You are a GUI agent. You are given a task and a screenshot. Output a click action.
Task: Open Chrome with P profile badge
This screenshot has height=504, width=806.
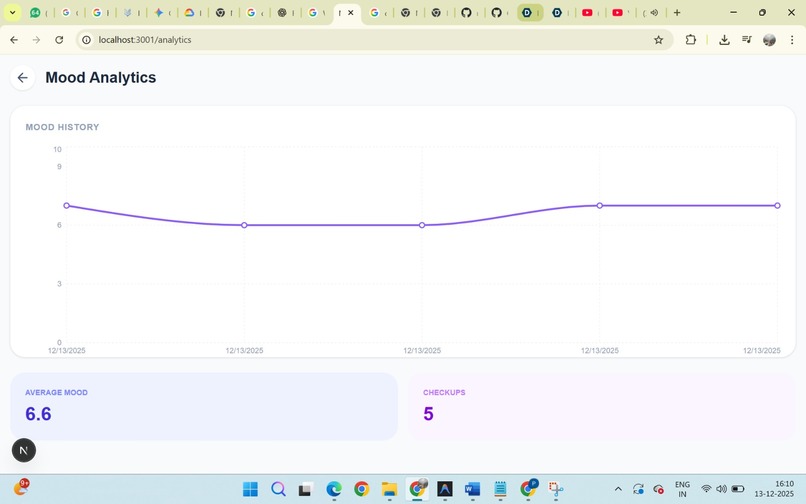point(528,488)
